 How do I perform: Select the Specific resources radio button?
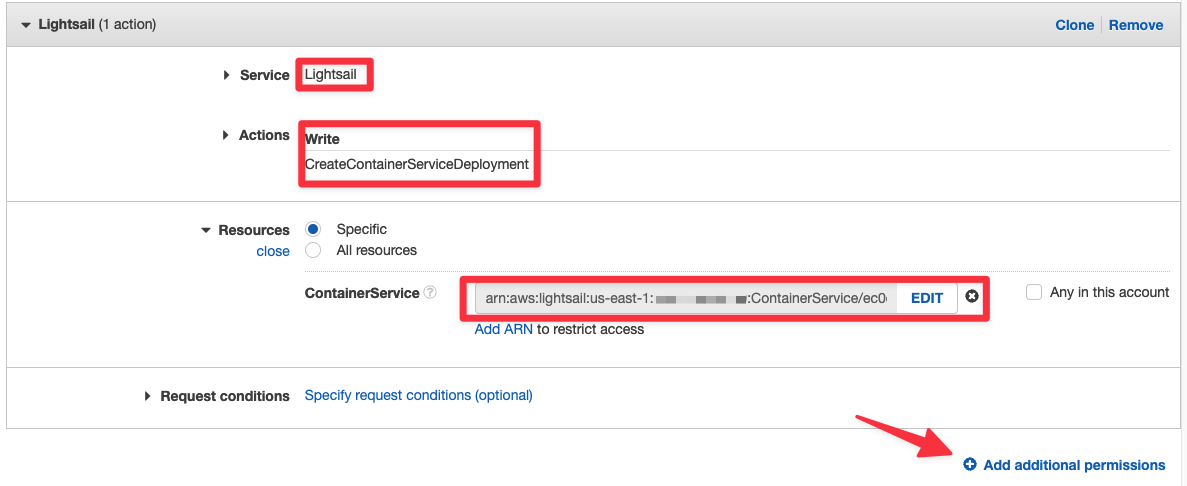point(313,229)
